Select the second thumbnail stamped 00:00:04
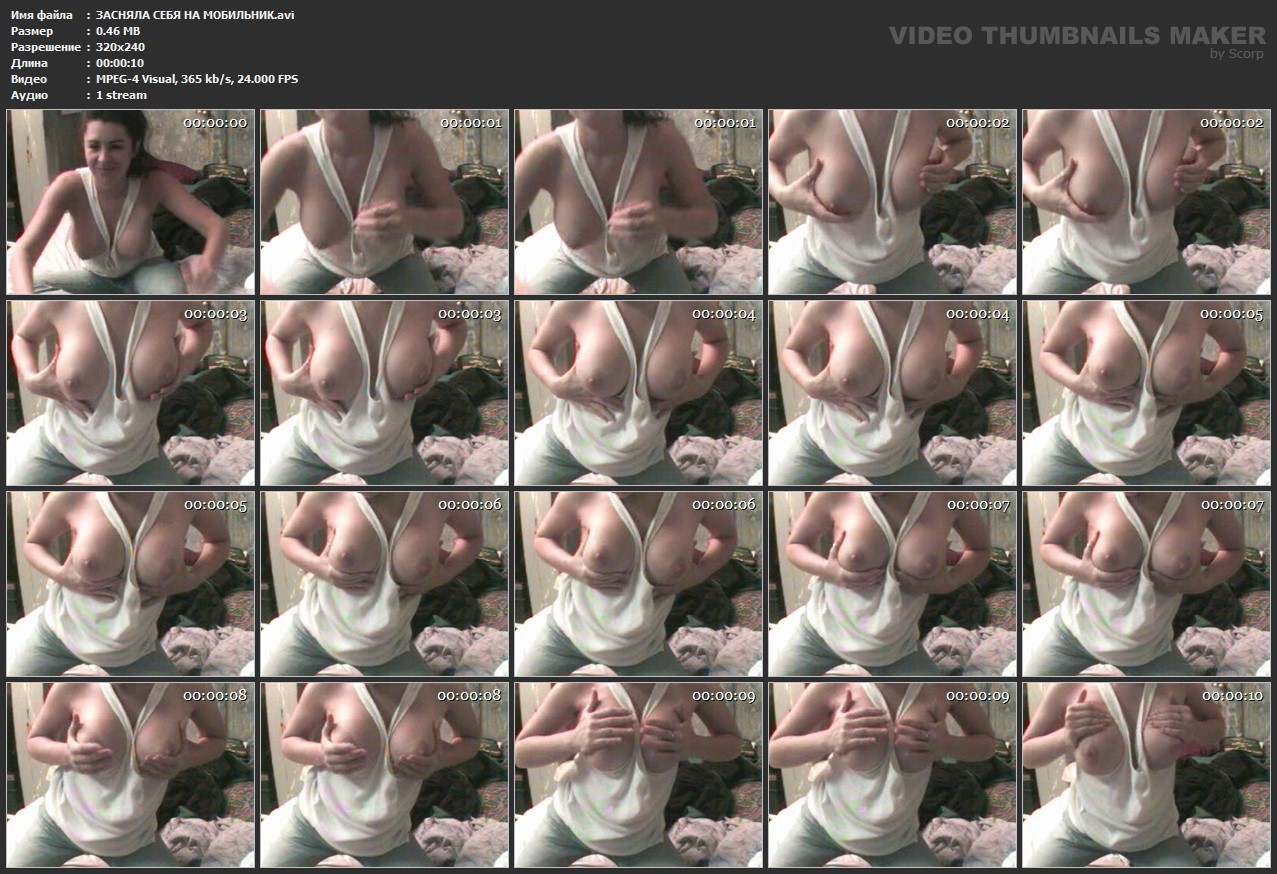 [893, 393]
